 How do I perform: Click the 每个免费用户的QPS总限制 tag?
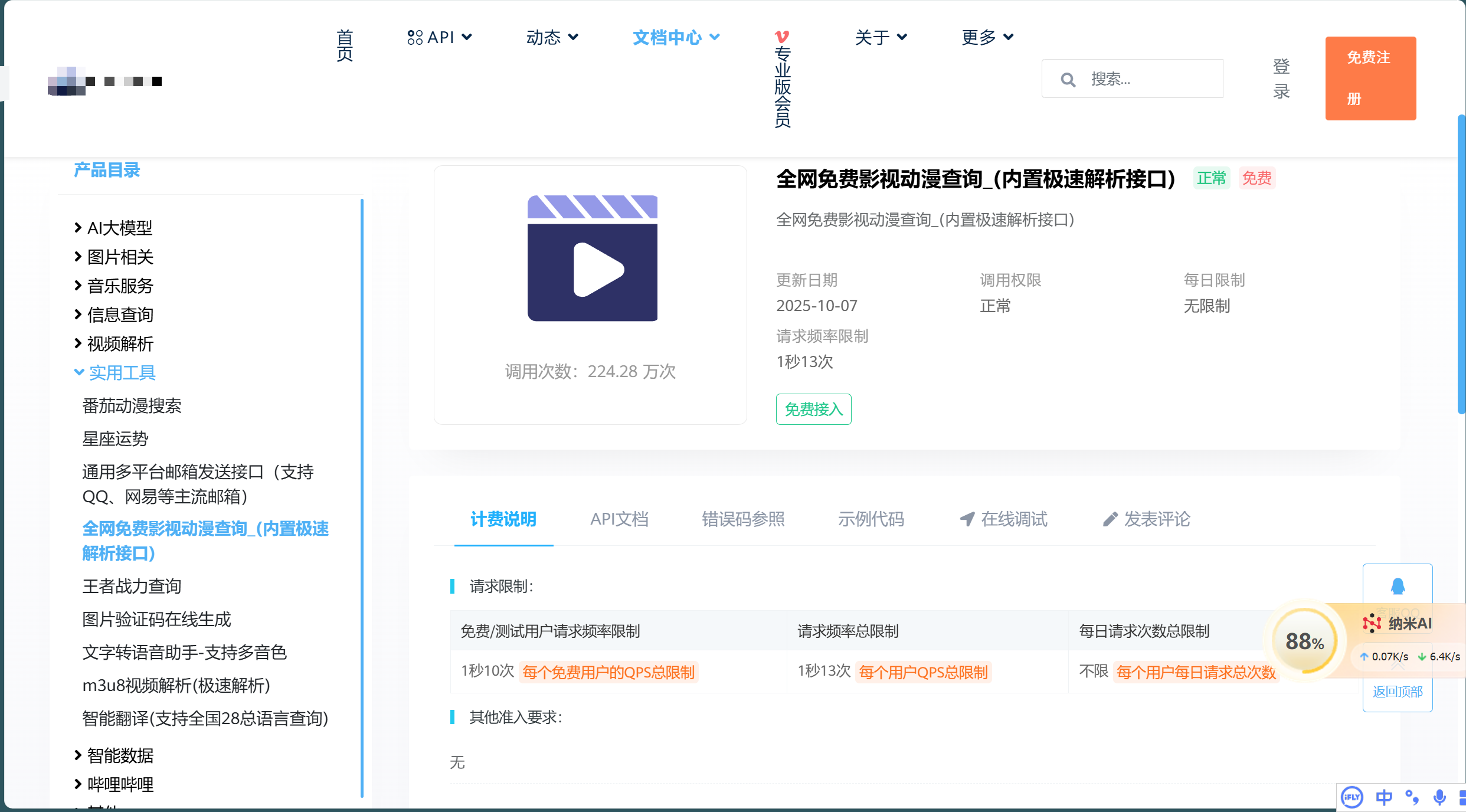click(x=608, y=672)
